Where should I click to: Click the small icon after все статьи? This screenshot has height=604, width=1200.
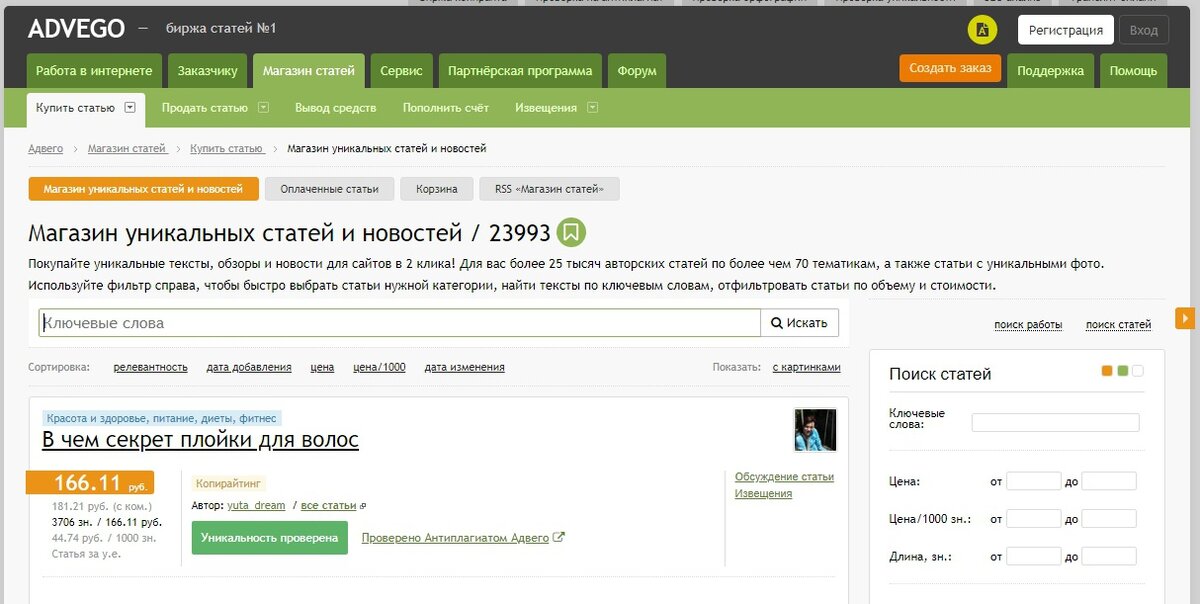tap(363, 506)
